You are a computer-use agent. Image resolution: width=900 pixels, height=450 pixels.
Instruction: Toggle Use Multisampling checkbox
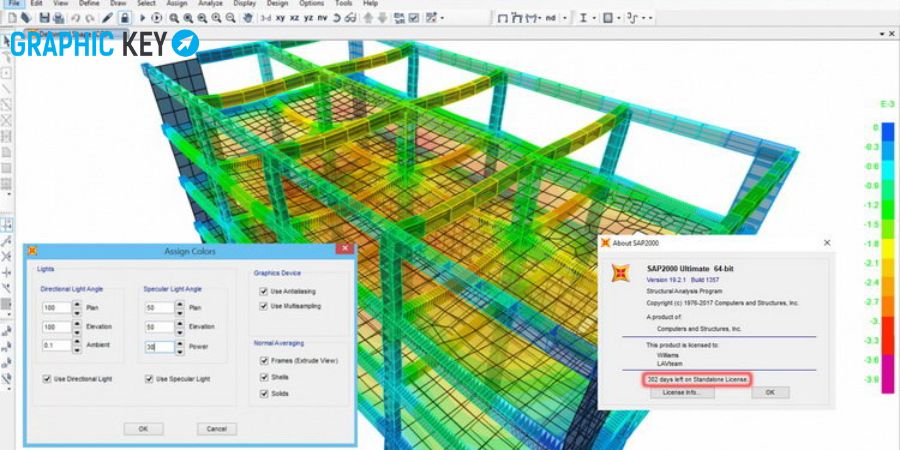(263, 306)
